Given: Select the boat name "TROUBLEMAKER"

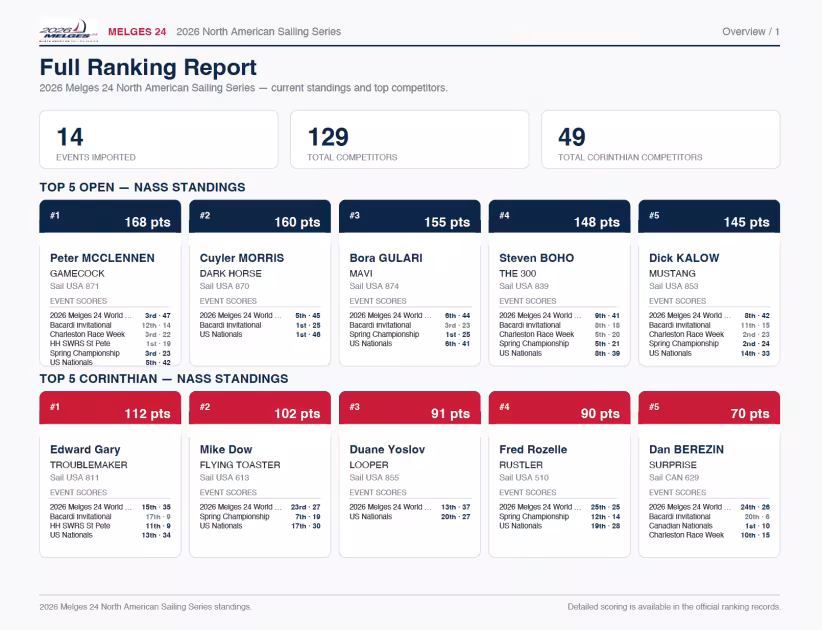Looking at the screenshot, I should tap(89, 464).
